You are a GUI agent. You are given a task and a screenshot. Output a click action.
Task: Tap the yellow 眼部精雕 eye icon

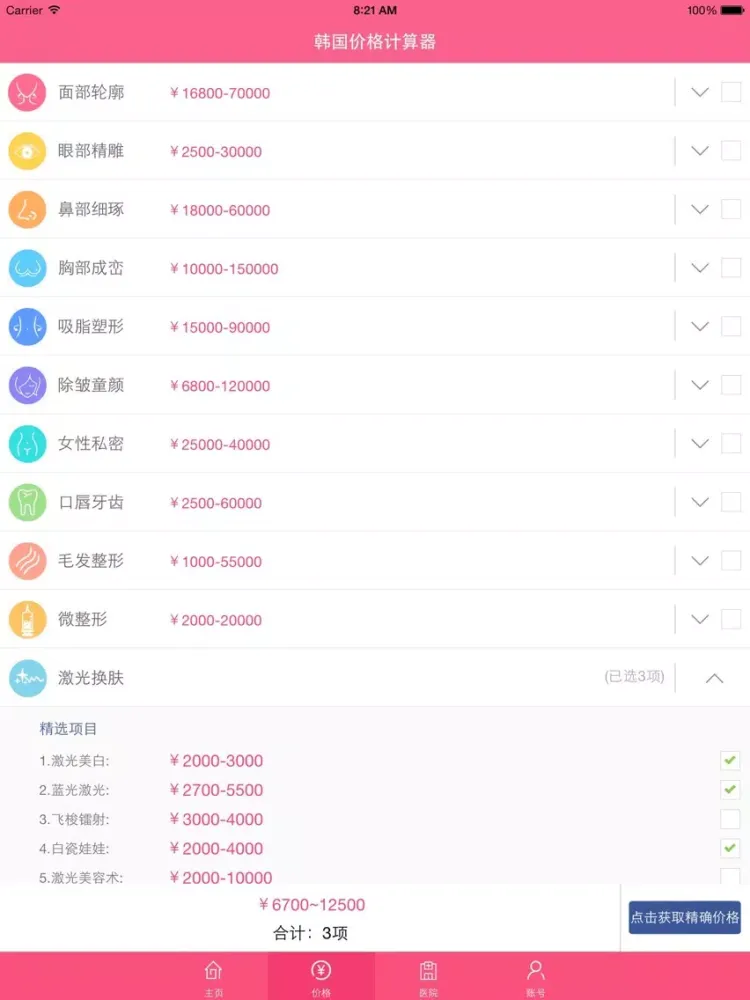[x=27, y=151]
